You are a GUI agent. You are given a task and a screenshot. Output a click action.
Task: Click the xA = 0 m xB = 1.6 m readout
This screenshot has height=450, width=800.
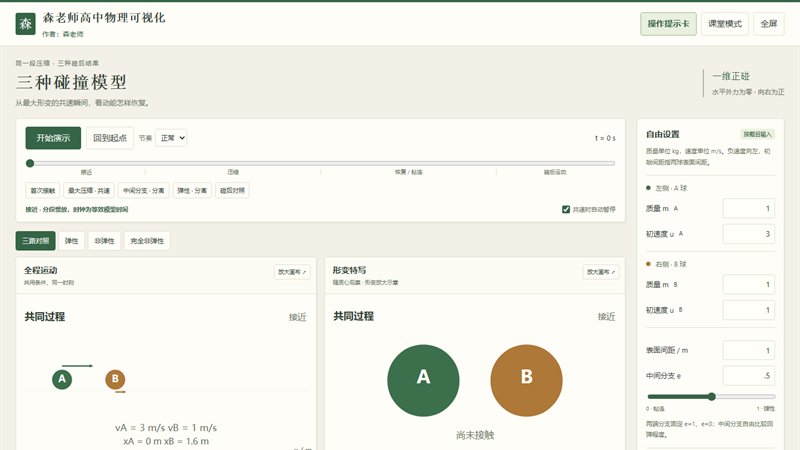click(166, 441)
